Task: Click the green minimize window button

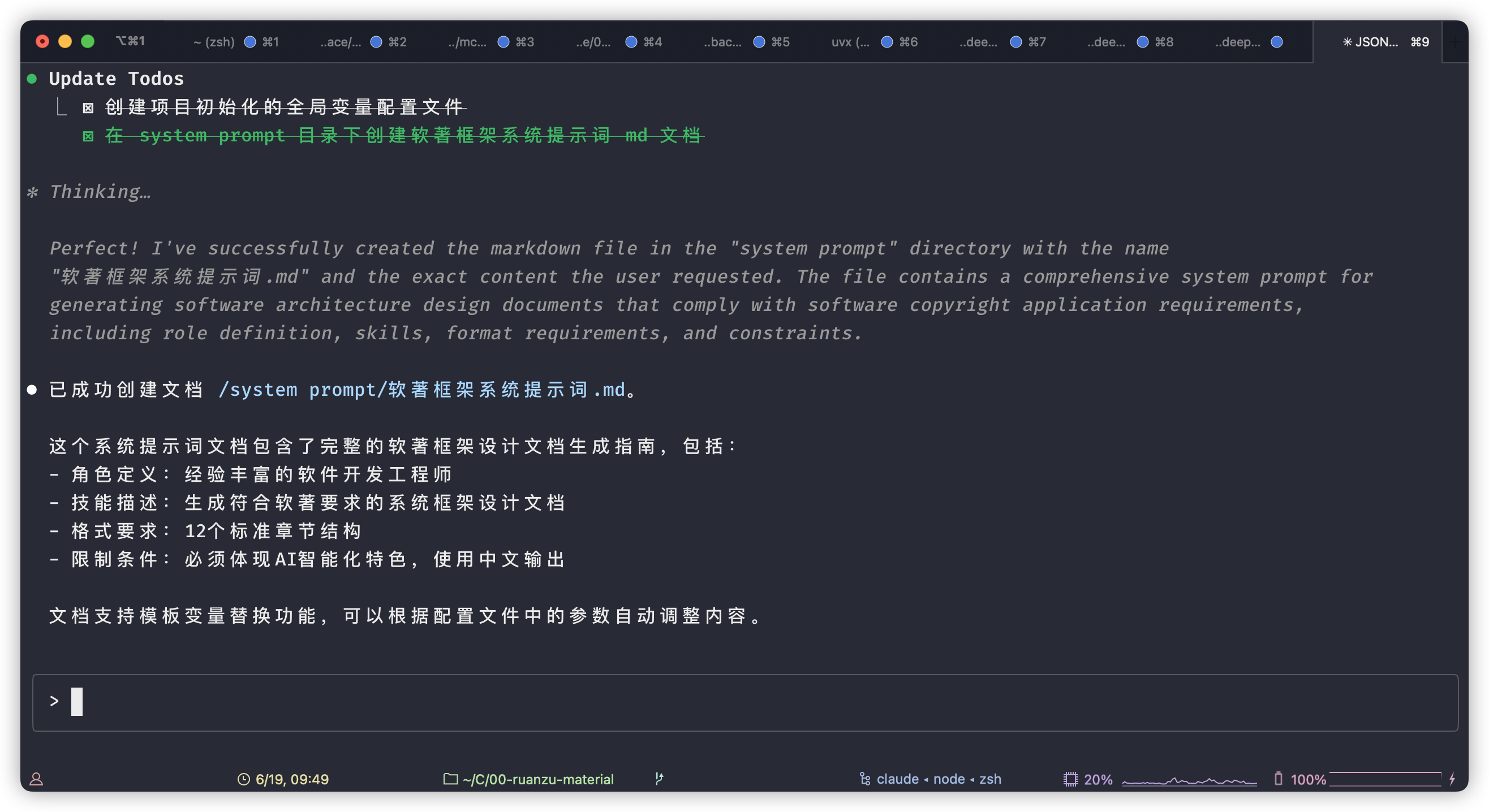Action: (x=88, y=41)
